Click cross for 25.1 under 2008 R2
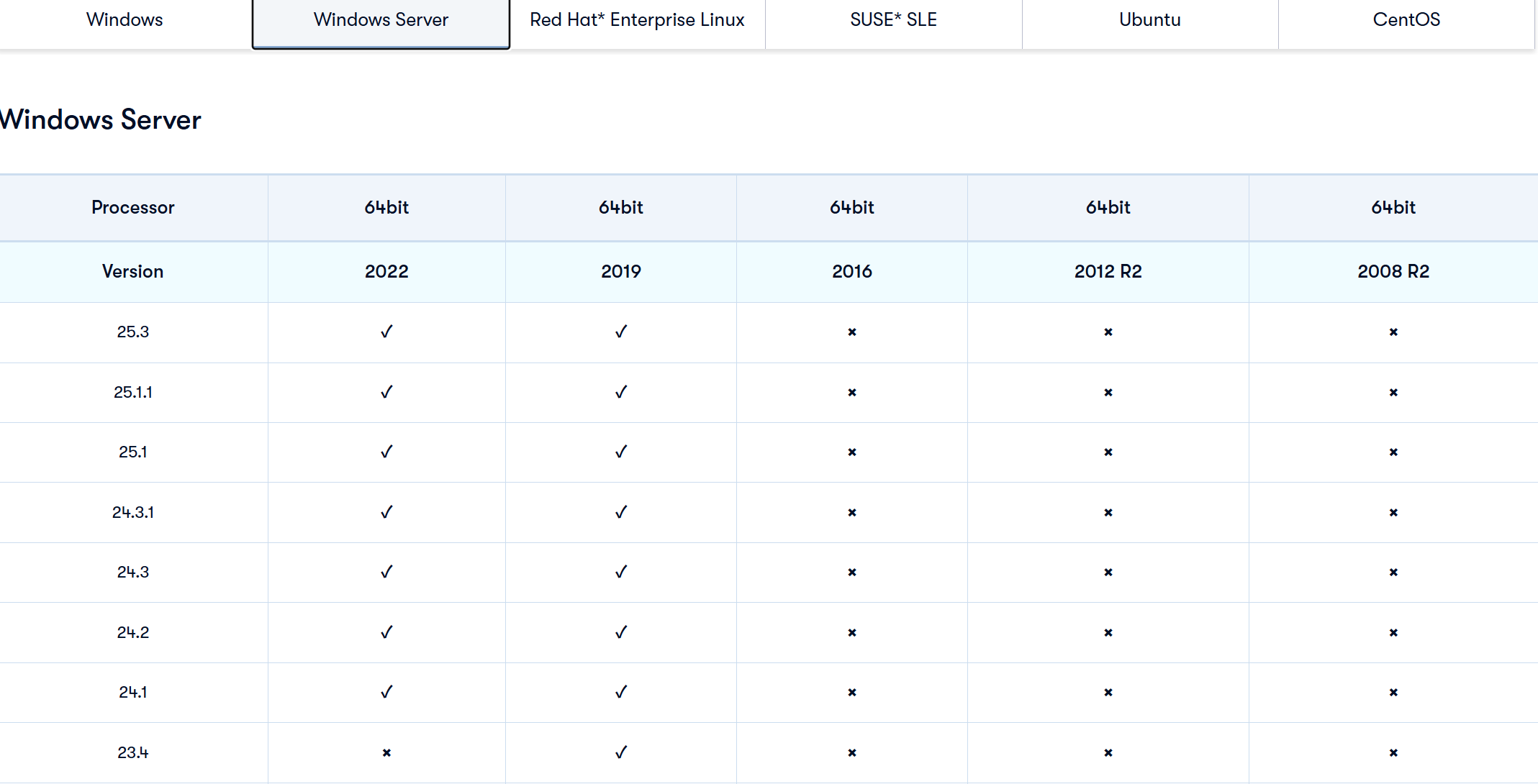 [1393, 452]
